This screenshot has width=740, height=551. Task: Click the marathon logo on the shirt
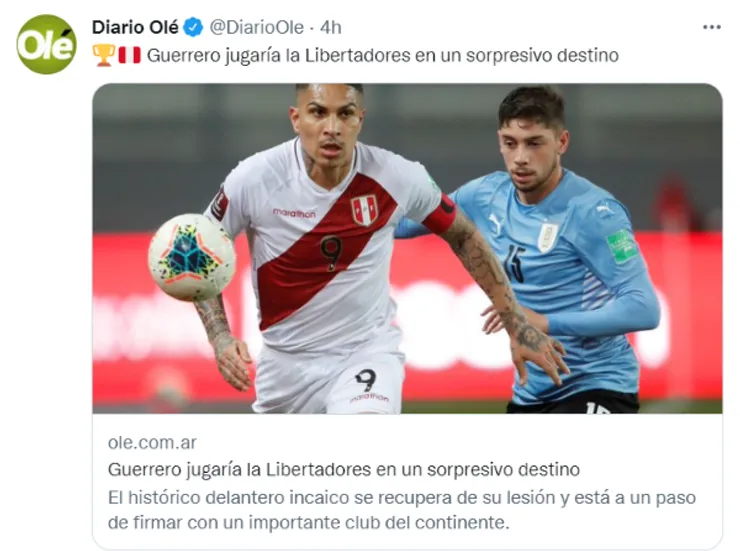[x=294, y=213]
